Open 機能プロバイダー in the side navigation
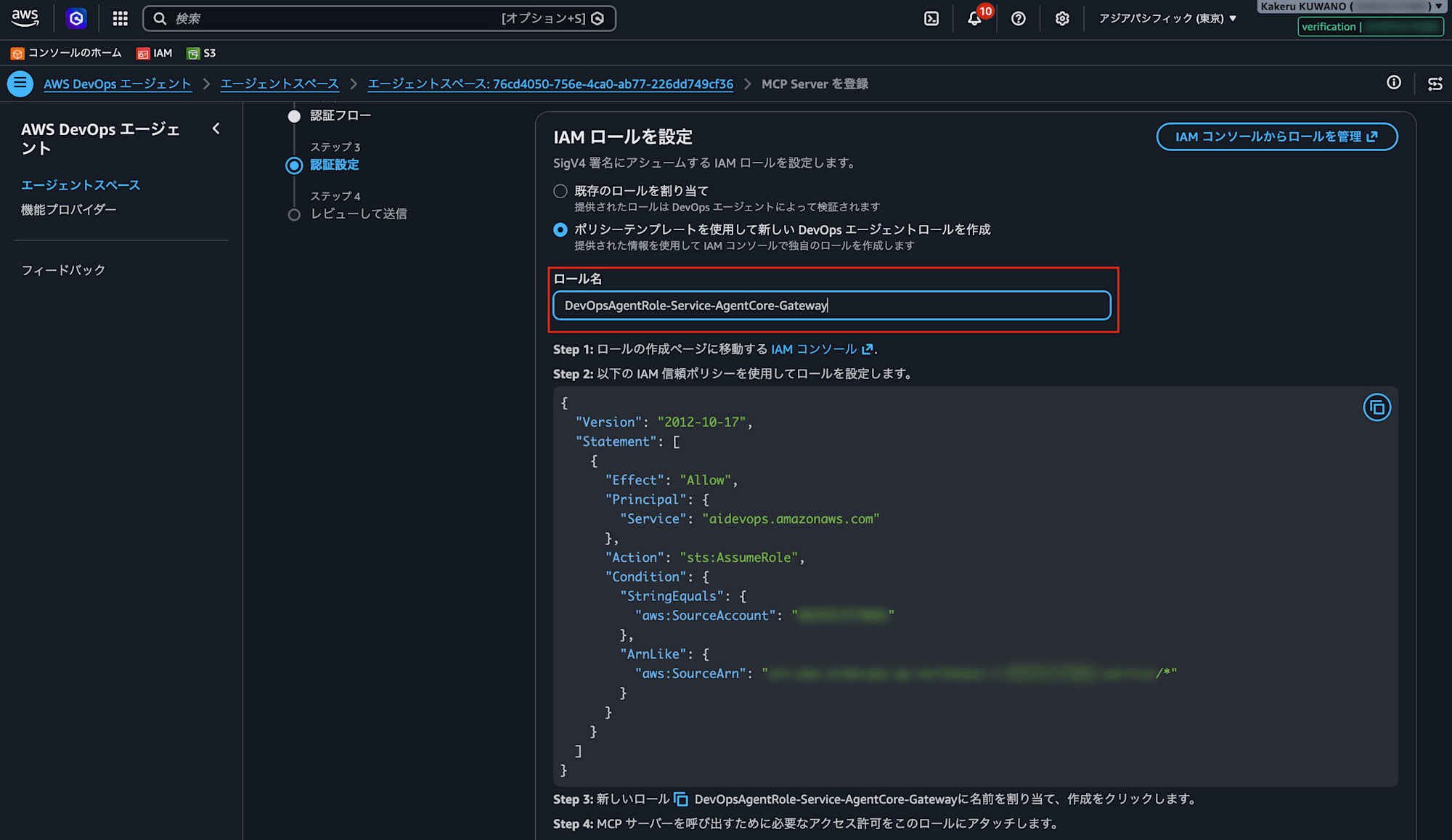This screenshot has width=1452, height=840. 68,210
